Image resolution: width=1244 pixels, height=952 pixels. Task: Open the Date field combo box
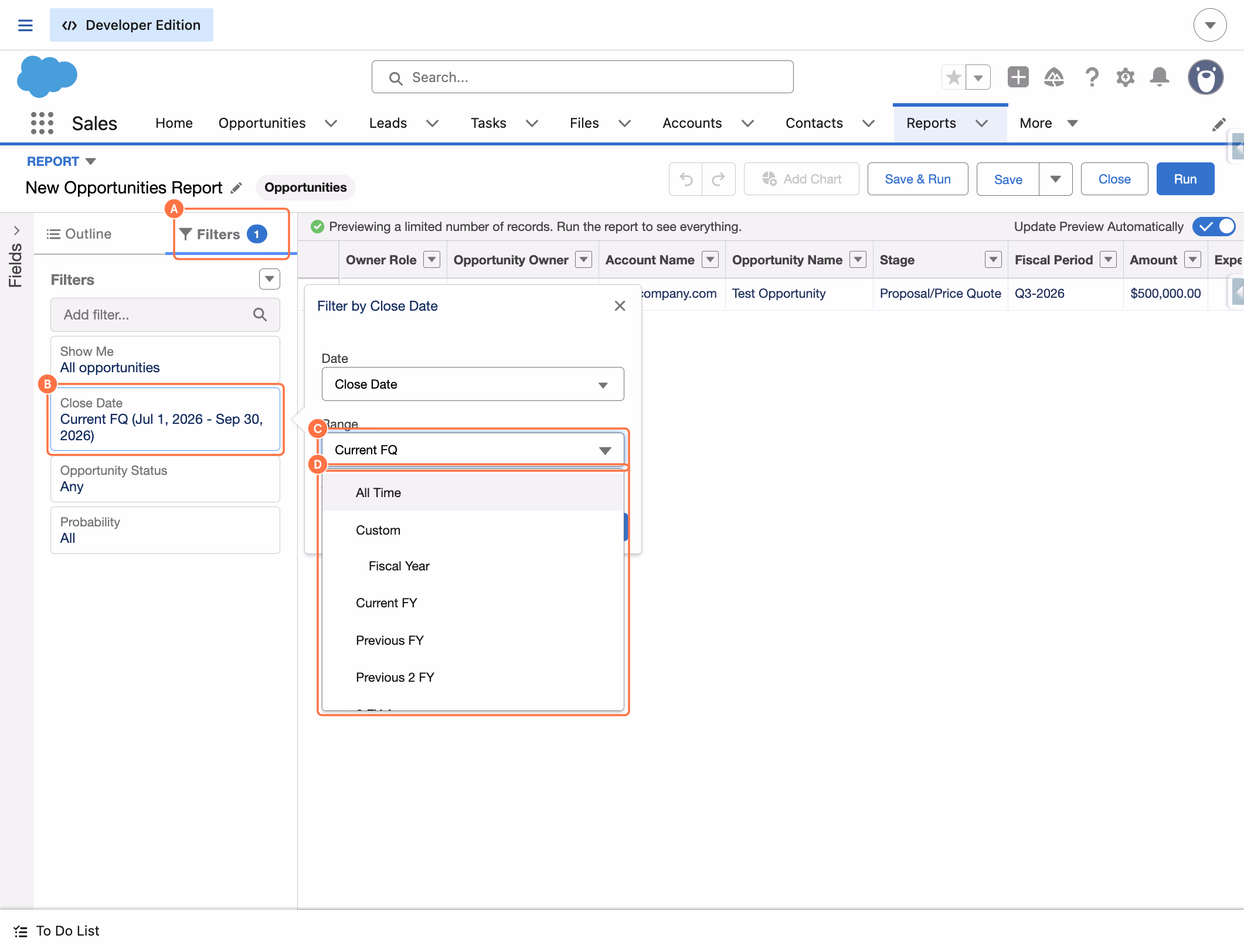click(473, 384)
